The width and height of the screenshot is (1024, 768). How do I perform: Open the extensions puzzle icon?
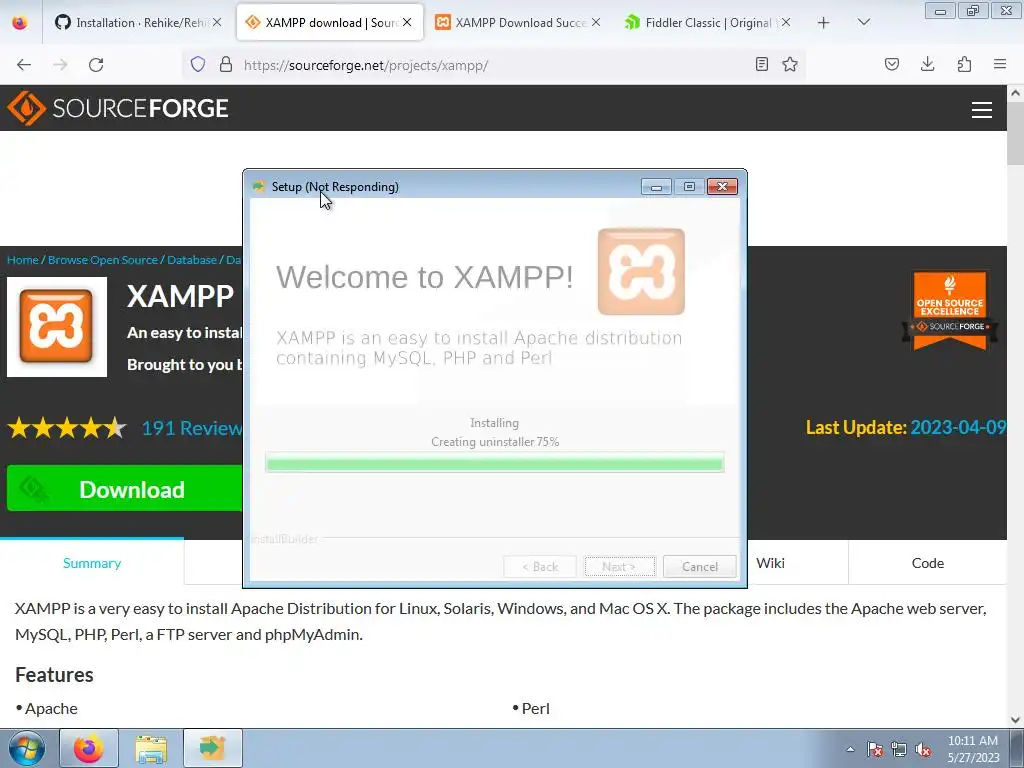pos(964,64)
